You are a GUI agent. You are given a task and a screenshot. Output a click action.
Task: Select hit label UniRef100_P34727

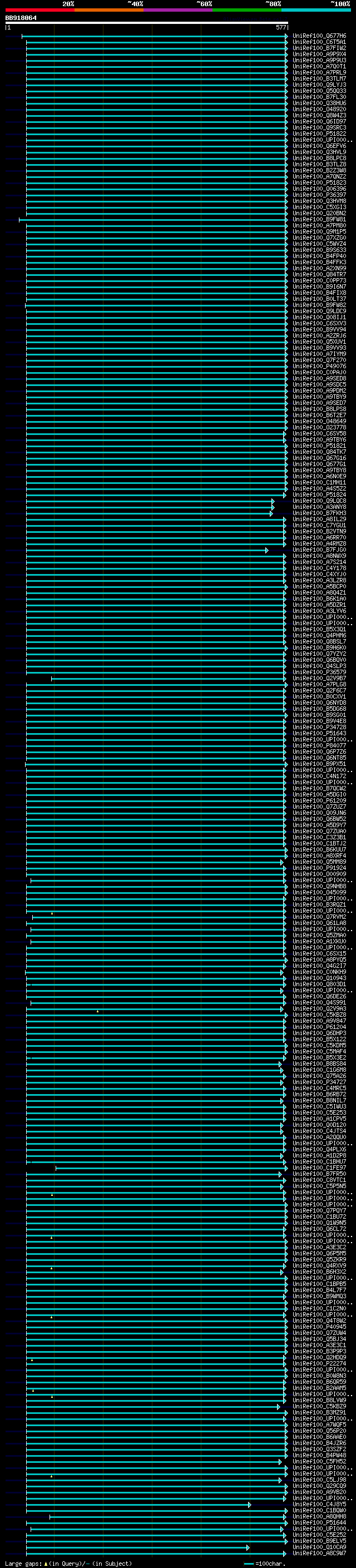[319, 1082]
